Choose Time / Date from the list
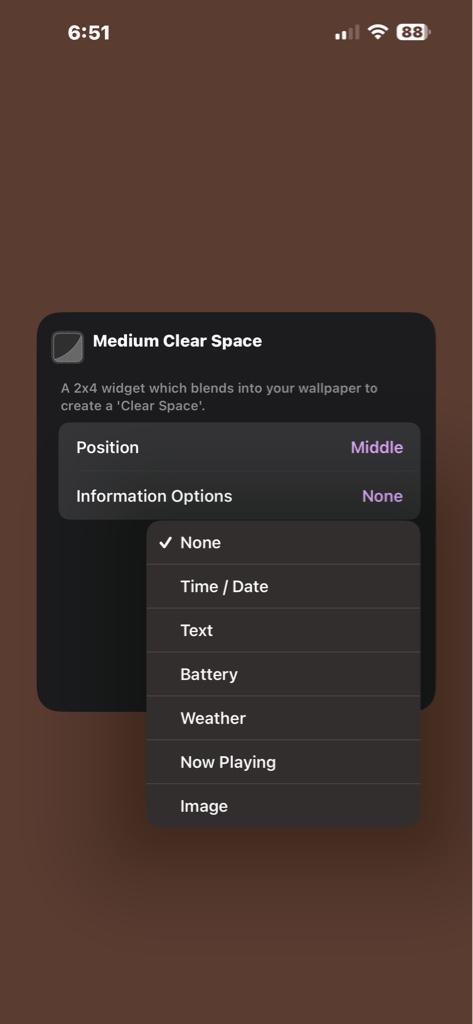This screenshot has width=473, height=1024. tap(283, 586)
